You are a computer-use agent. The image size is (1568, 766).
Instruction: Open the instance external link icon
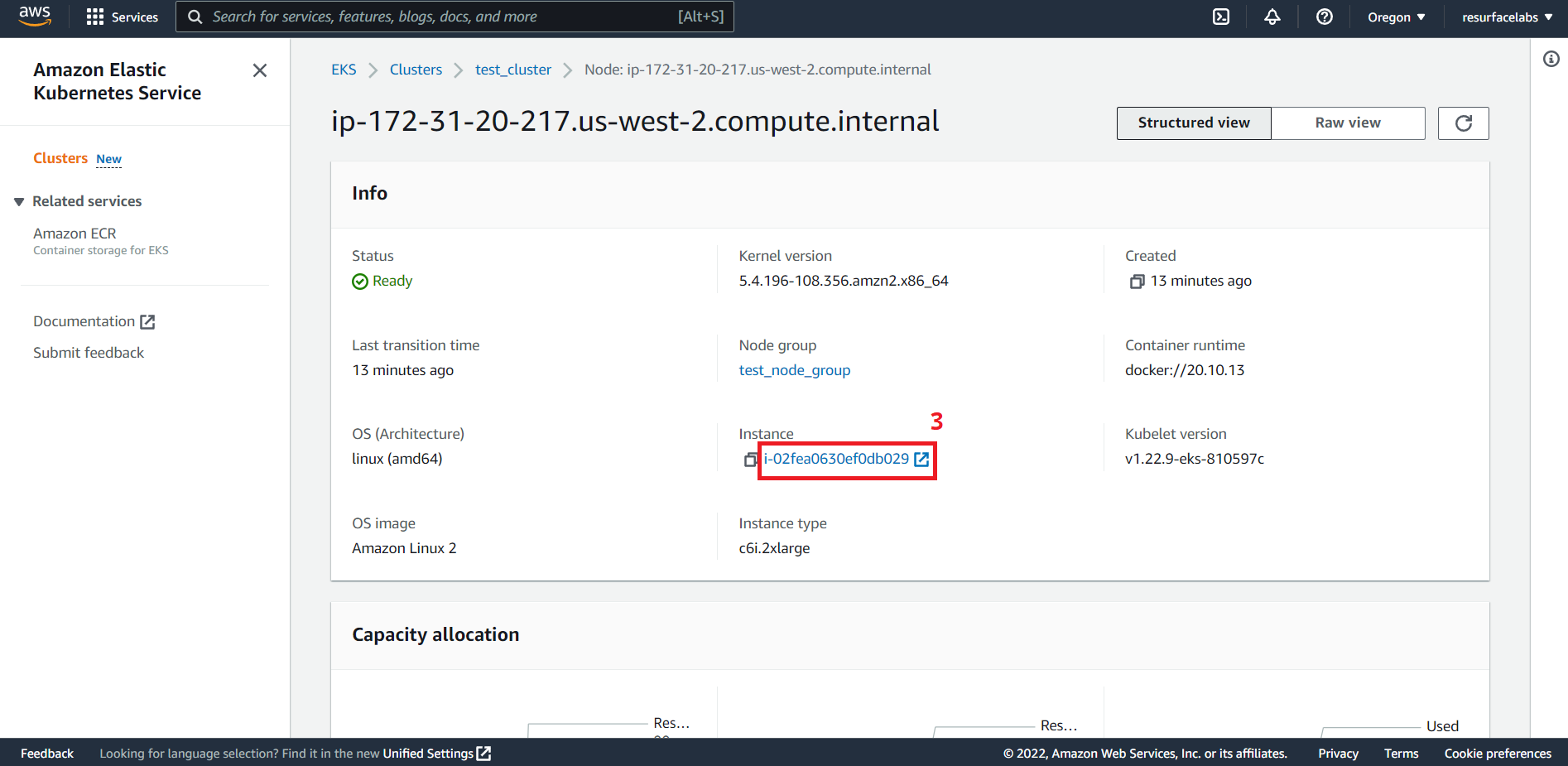pos(921,460)
